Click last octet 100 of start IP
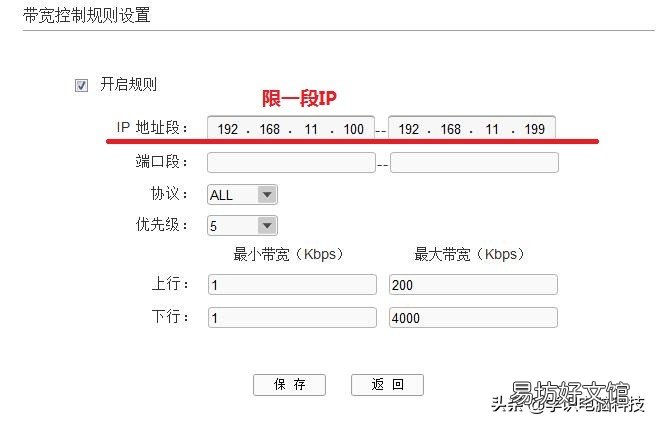The height and width of the screenshot is (425, 657). click(352, 130)
